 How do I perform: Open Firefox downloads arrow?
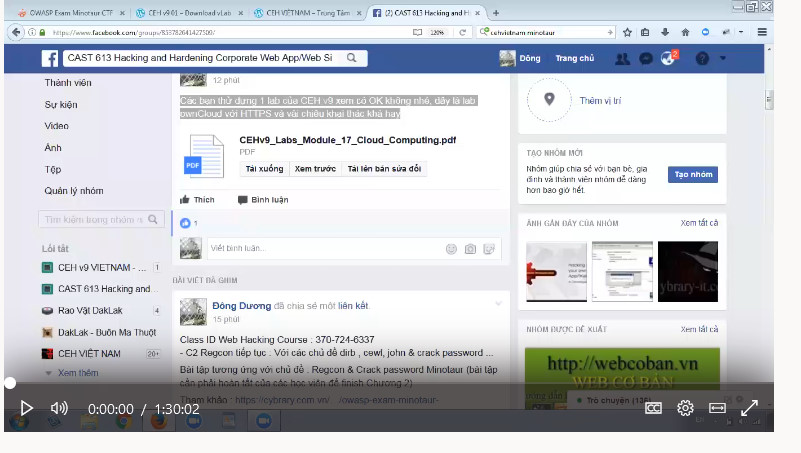[x=665, y=32]
